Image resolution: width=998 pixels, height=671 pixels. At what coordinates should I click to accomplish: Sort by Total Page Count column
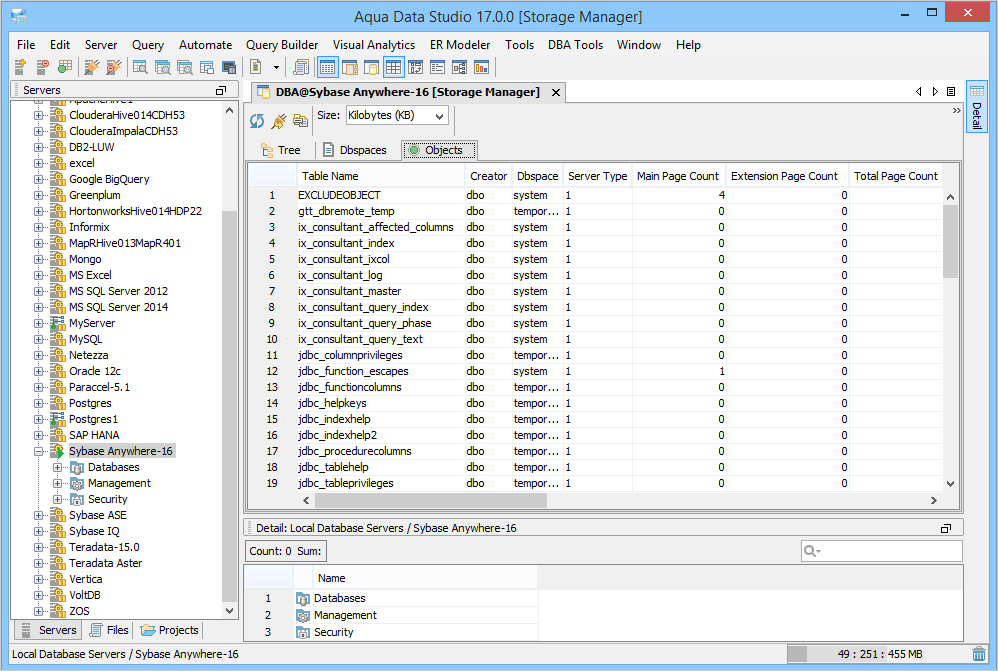click(896, 176)
